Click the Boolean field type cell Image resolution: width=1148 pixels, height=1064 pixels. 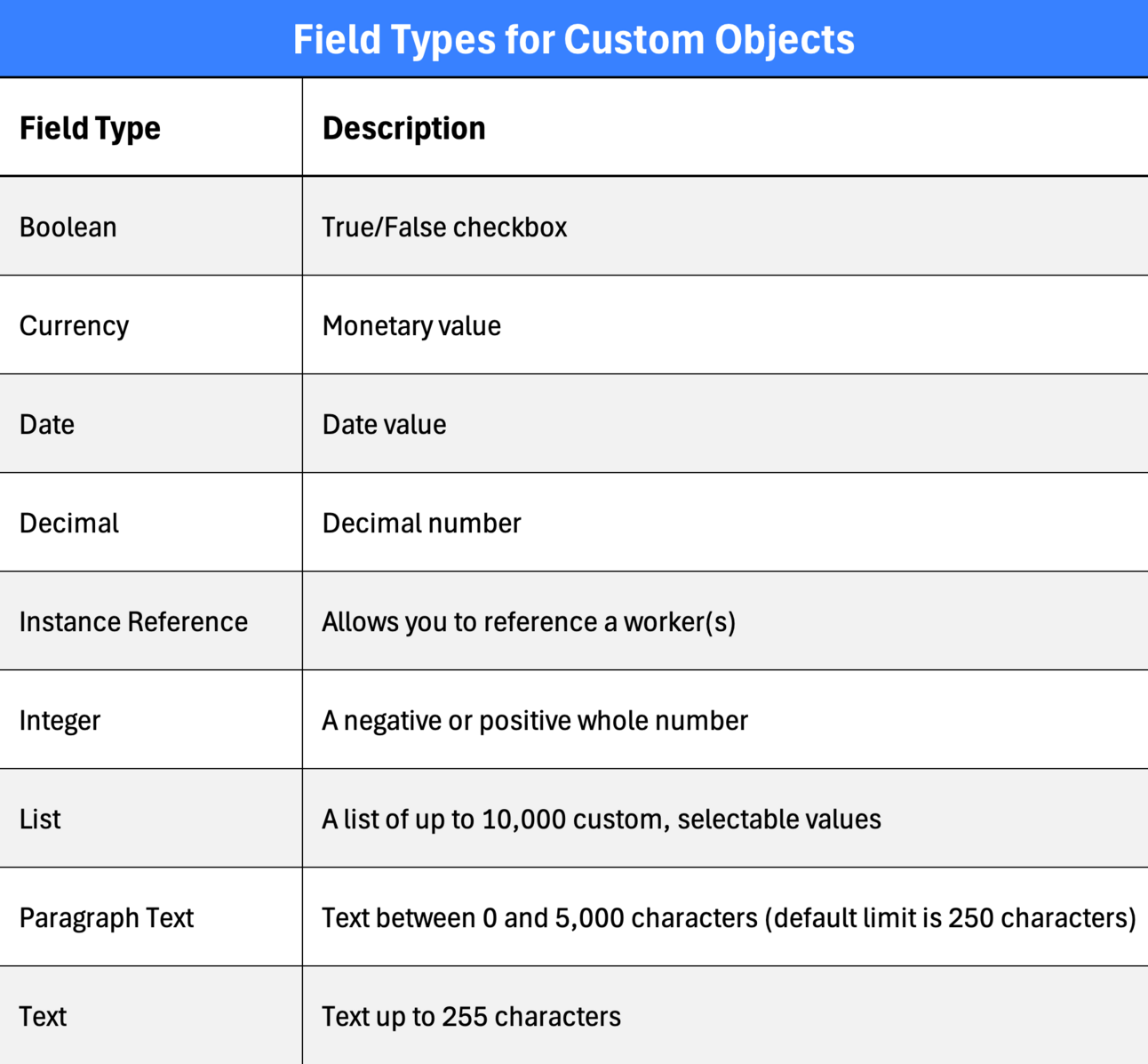click(68, 227)
